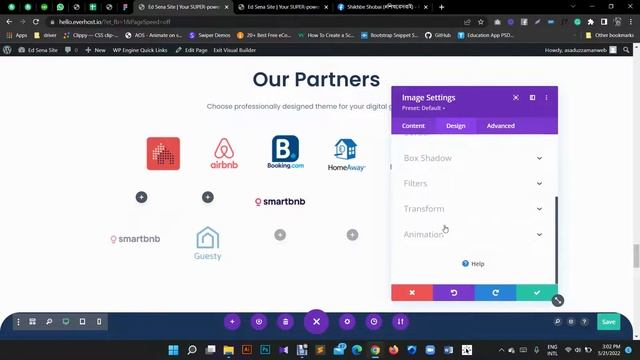Click the modal drag-resize corner handle

pos(558,300)
